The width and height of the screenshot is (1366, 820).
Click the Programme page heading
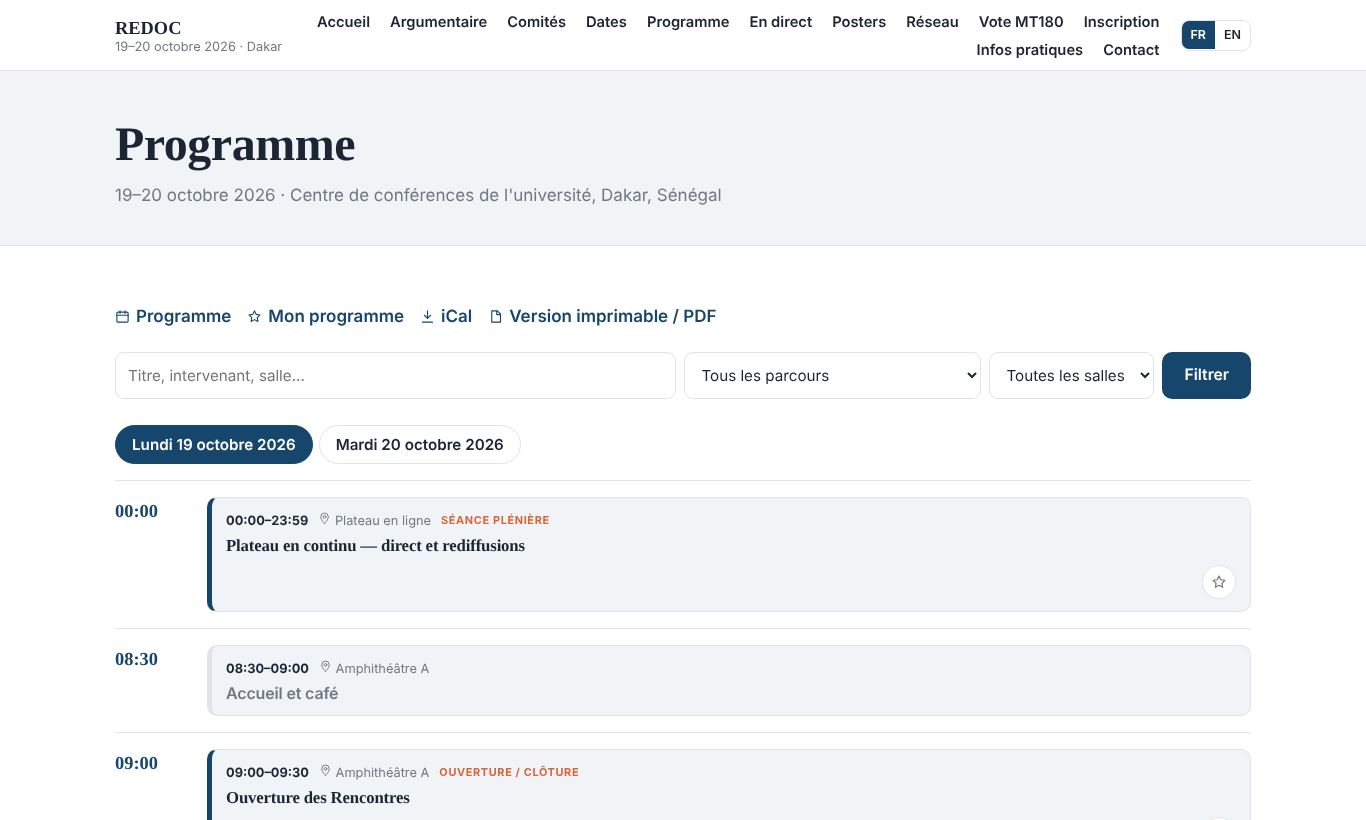(235, 145)
